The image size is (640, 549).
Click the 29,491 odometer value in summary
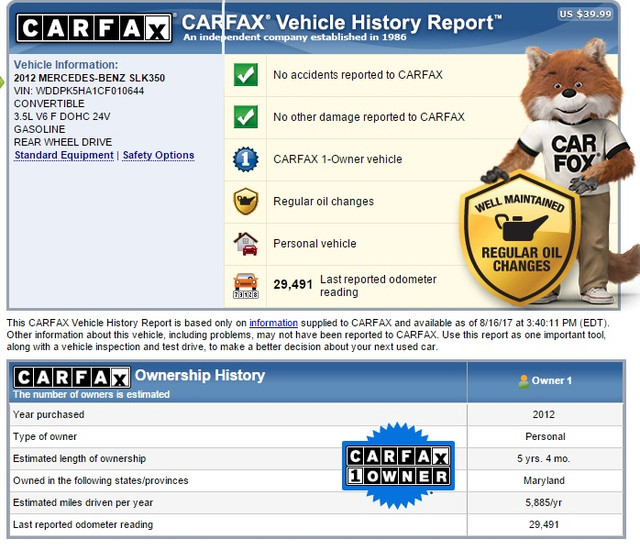(293, 284)
